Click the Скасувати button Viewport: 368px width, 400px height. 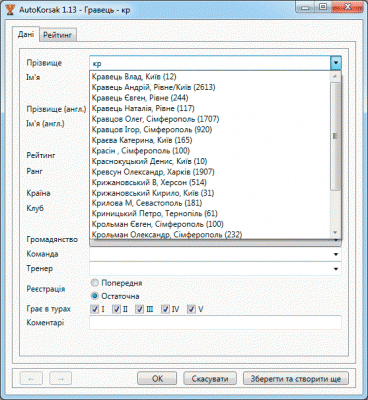pos(210,379)
